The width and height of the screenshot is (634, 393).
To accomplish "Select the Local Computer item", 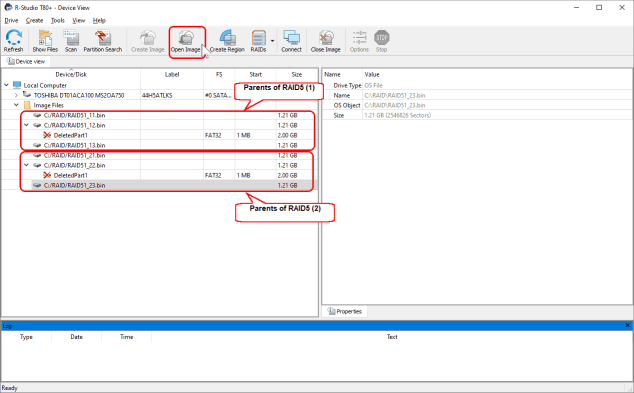I will point(45,85).
